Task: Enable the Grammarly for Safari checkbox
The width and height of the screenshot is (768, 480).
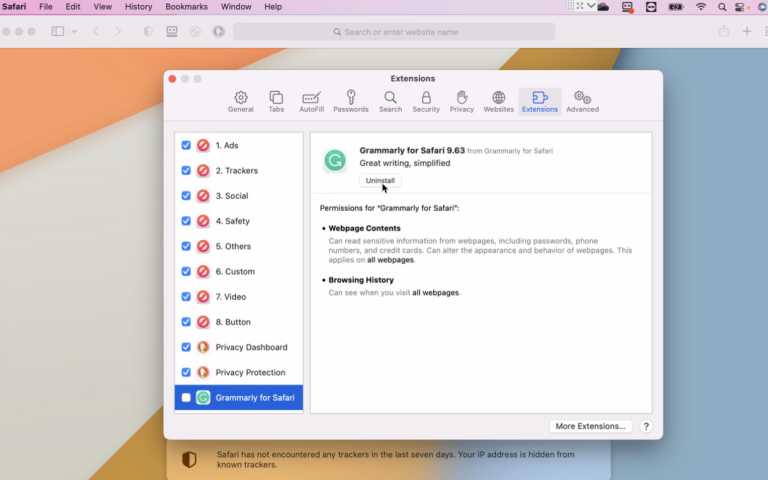Action: (x=186, y=397)
